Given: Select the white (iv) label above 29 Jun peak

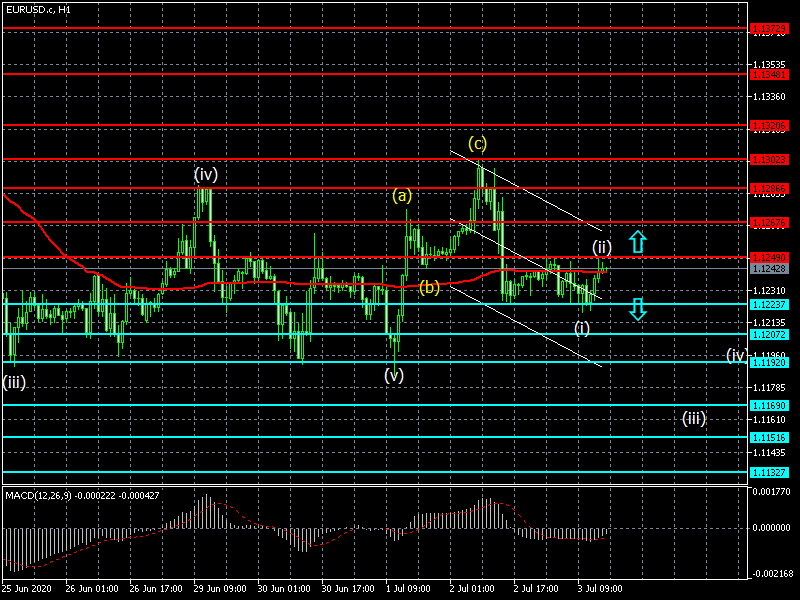Looking at the screenshot, I should (206, 175).
